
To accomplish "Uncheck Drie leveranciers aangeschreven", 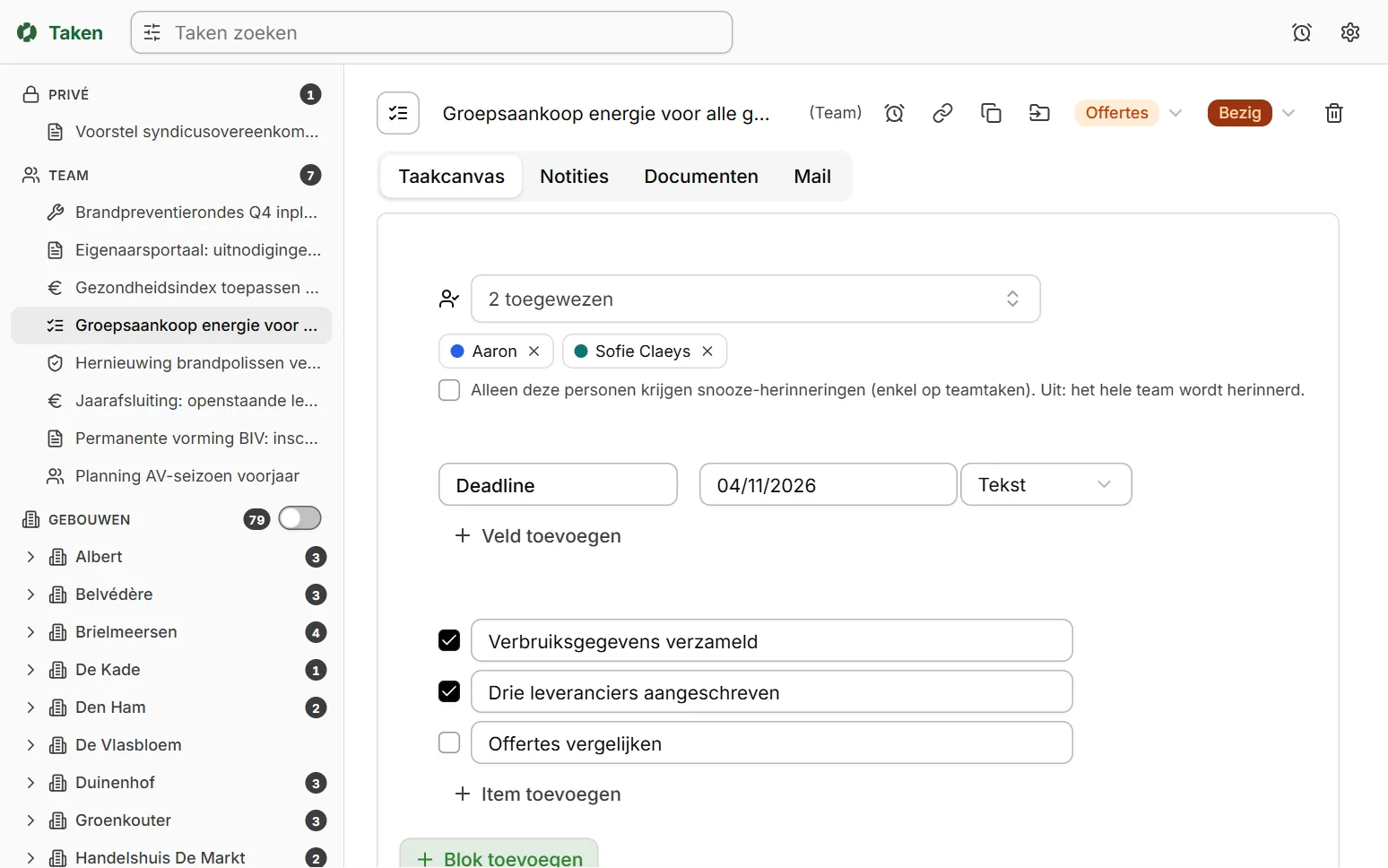I will [x=449, y=691].
